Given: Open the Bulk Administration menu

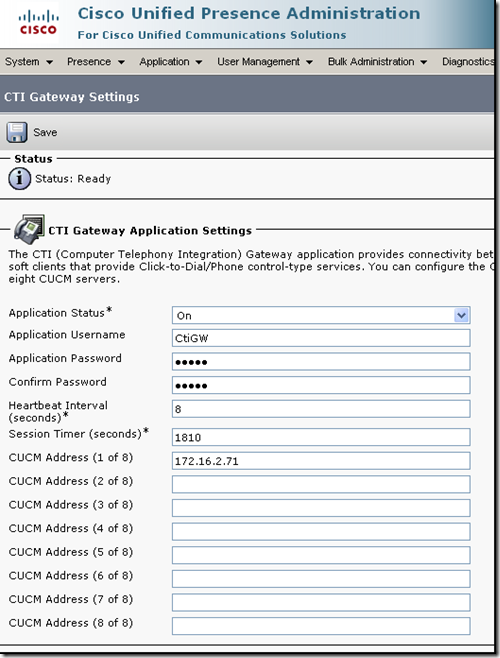Looking at the screenshot, I should [377, 62].
